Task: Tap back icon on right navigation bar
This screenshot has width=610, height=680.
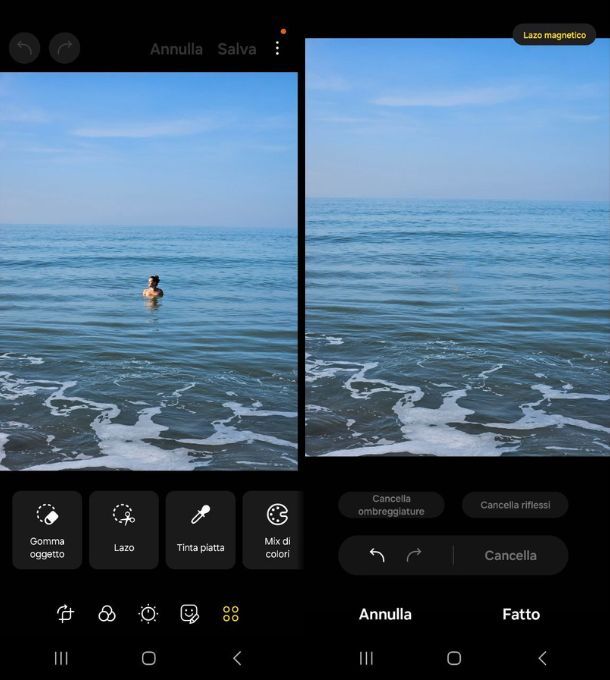Action: point(542,658)
